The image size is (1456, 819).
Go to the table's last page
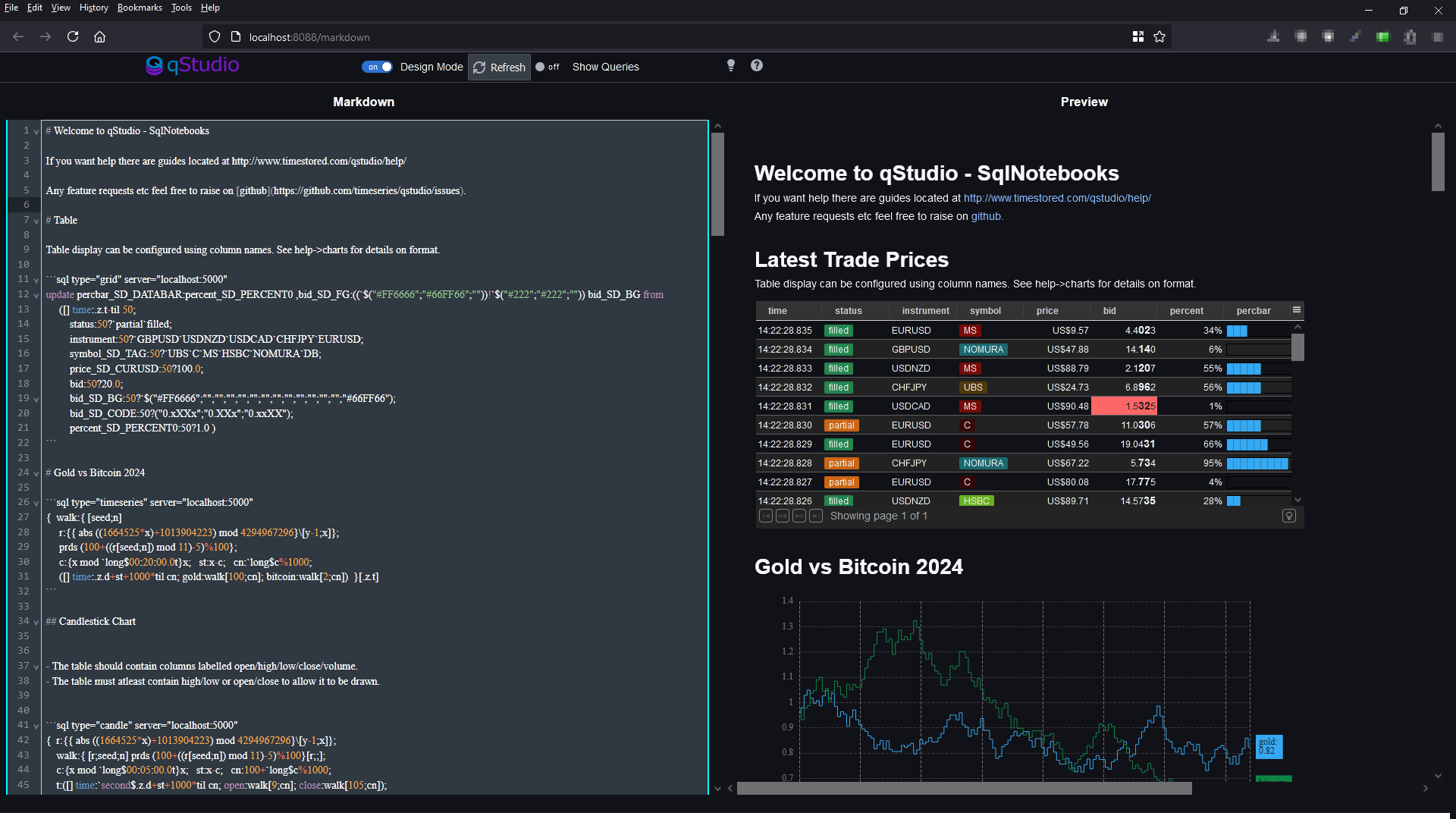[x=816, y=516]
